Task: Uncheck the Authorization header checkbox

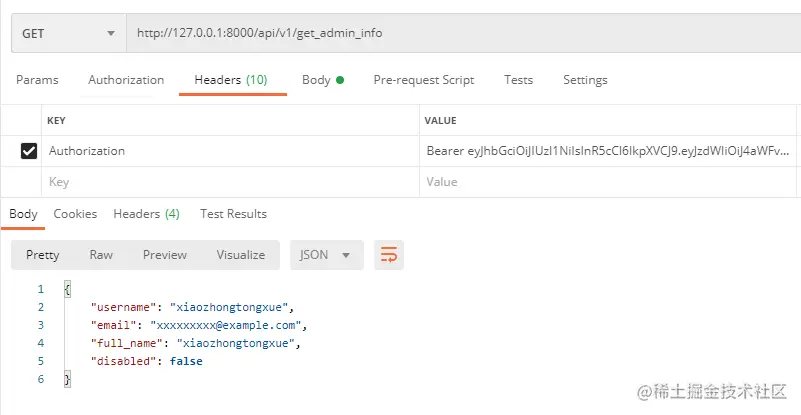Action: pyautogui.click(x=29, y=151)
